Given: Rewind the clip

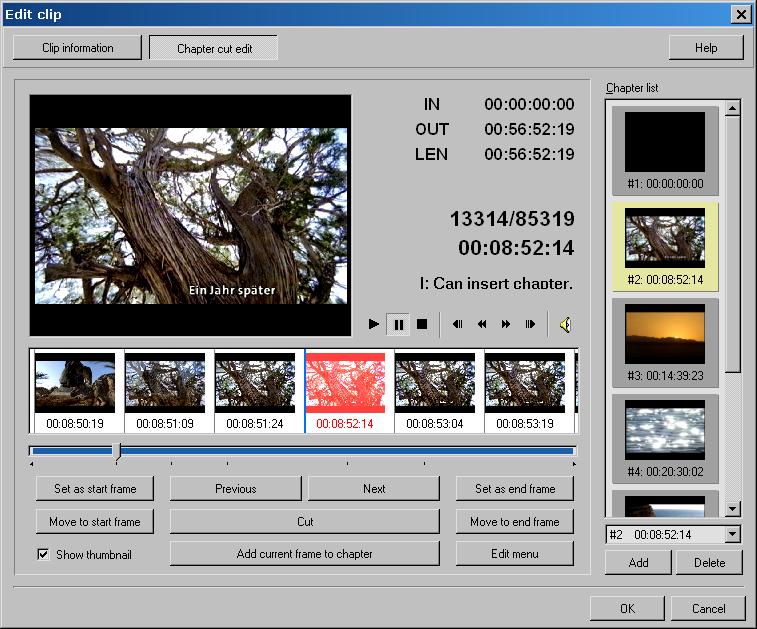Looking at the screenshot, I should pyautogui.click(x=482, y=324).
